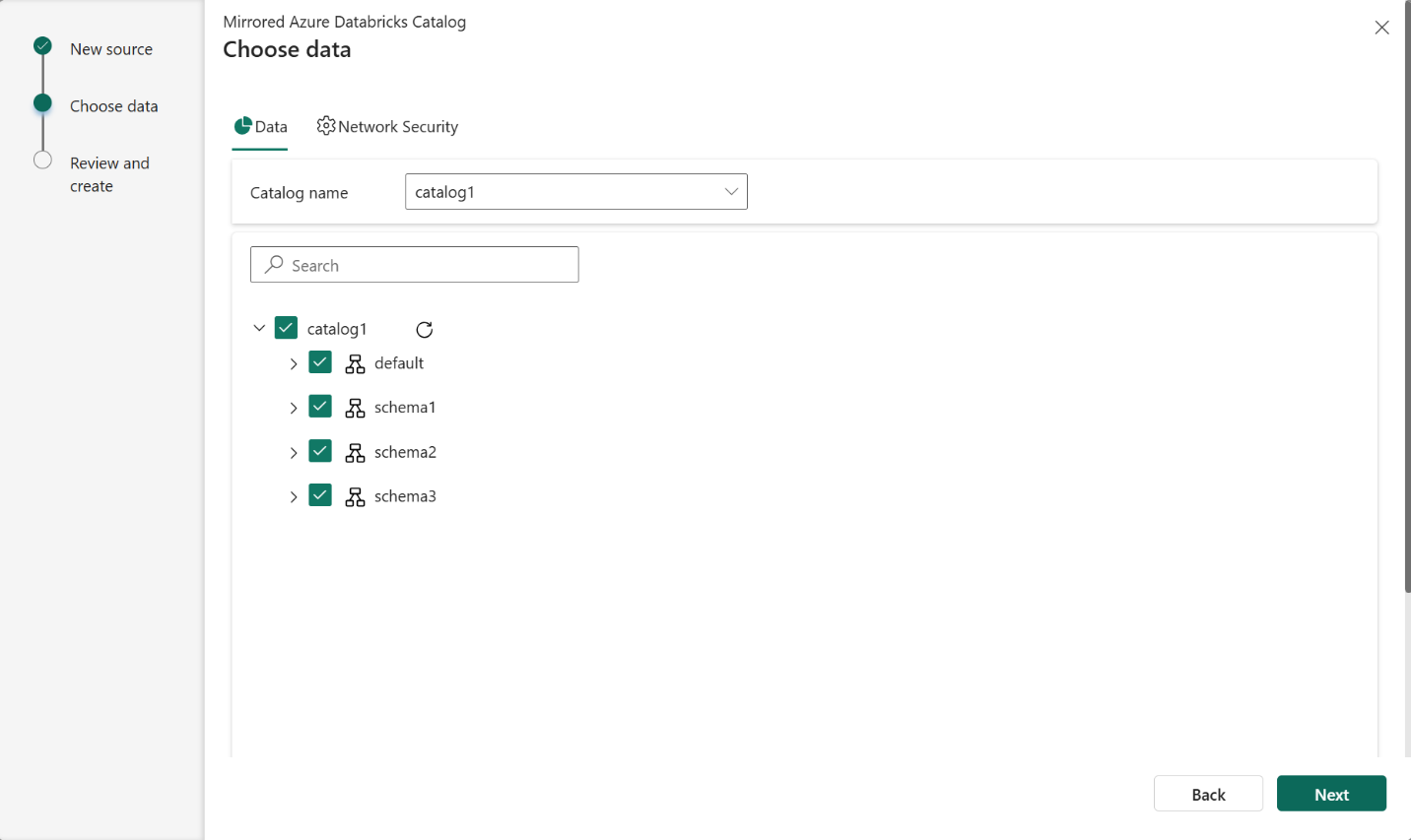Image resolution: width=1411 pixels, height=840 pixels.
Task: Click the Catalog name label
Action: [299, 193]
